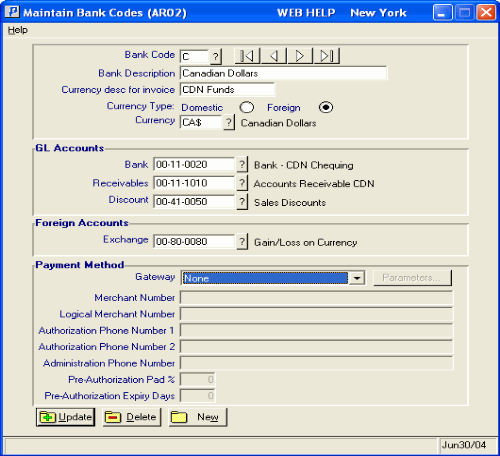Image resolution: width=500 pixels, height=456 pixels.
Task: Click the Update button
Action: [65, 417]
